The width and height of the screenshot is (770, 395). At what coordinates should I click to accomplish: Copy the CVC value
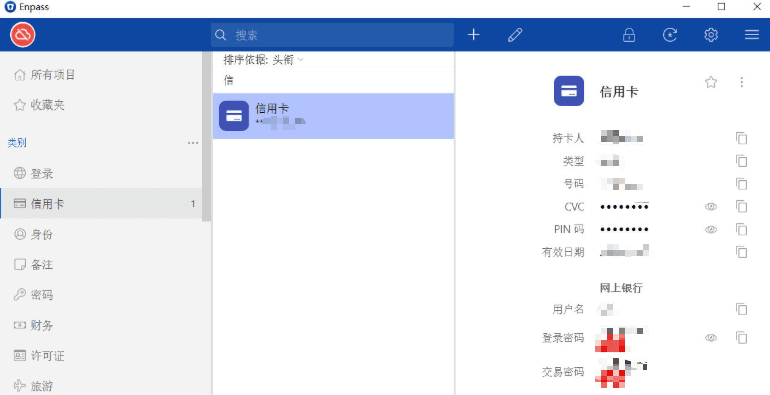point(742,207)
